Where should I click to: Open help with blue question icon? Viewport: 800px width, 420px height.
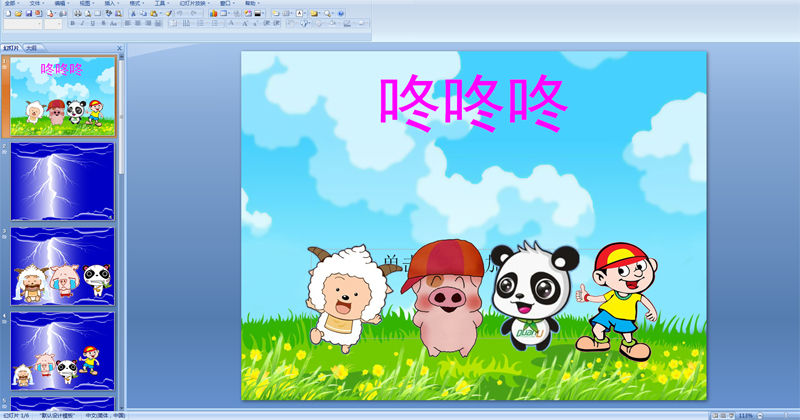341,14
